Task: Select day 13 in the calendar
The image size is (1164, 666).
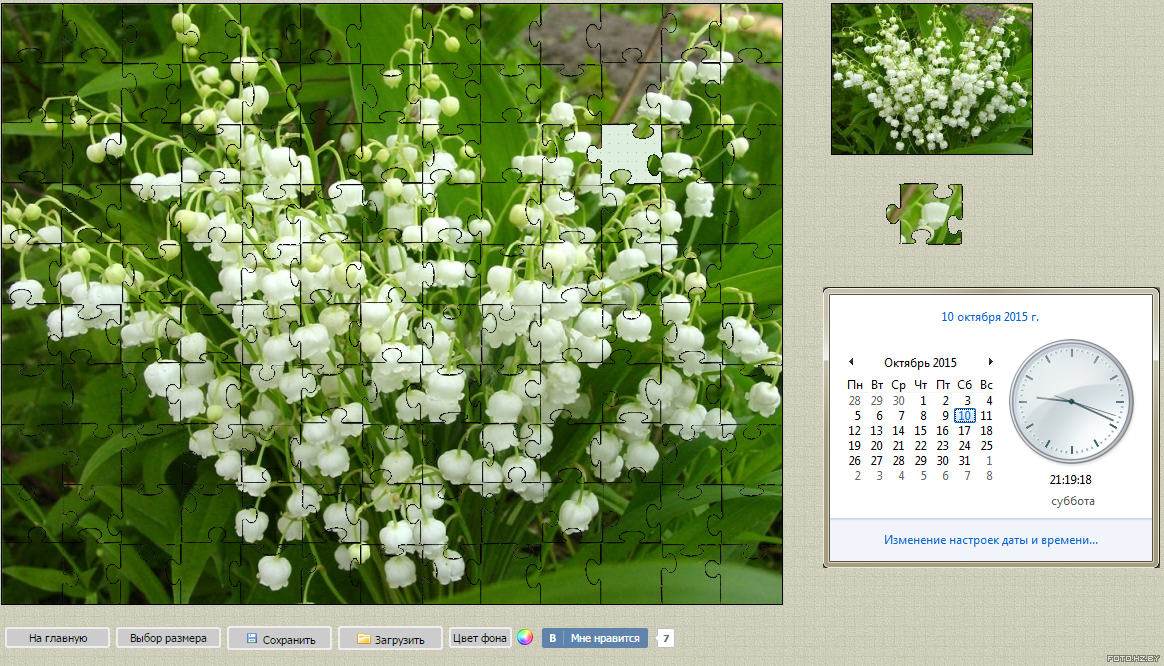Action: (x=877, y=431)
